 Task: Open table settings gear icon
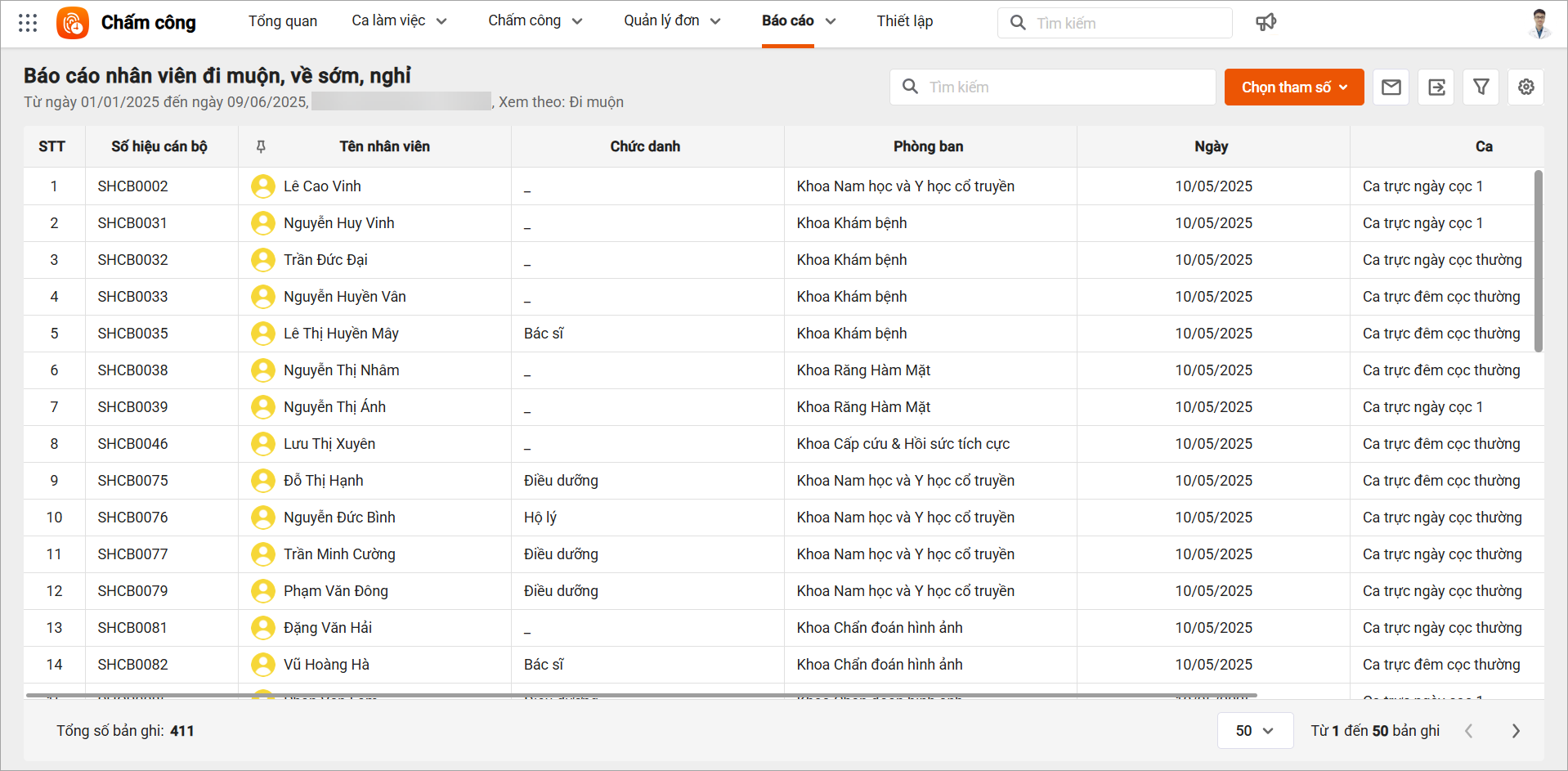[1525, 87]
